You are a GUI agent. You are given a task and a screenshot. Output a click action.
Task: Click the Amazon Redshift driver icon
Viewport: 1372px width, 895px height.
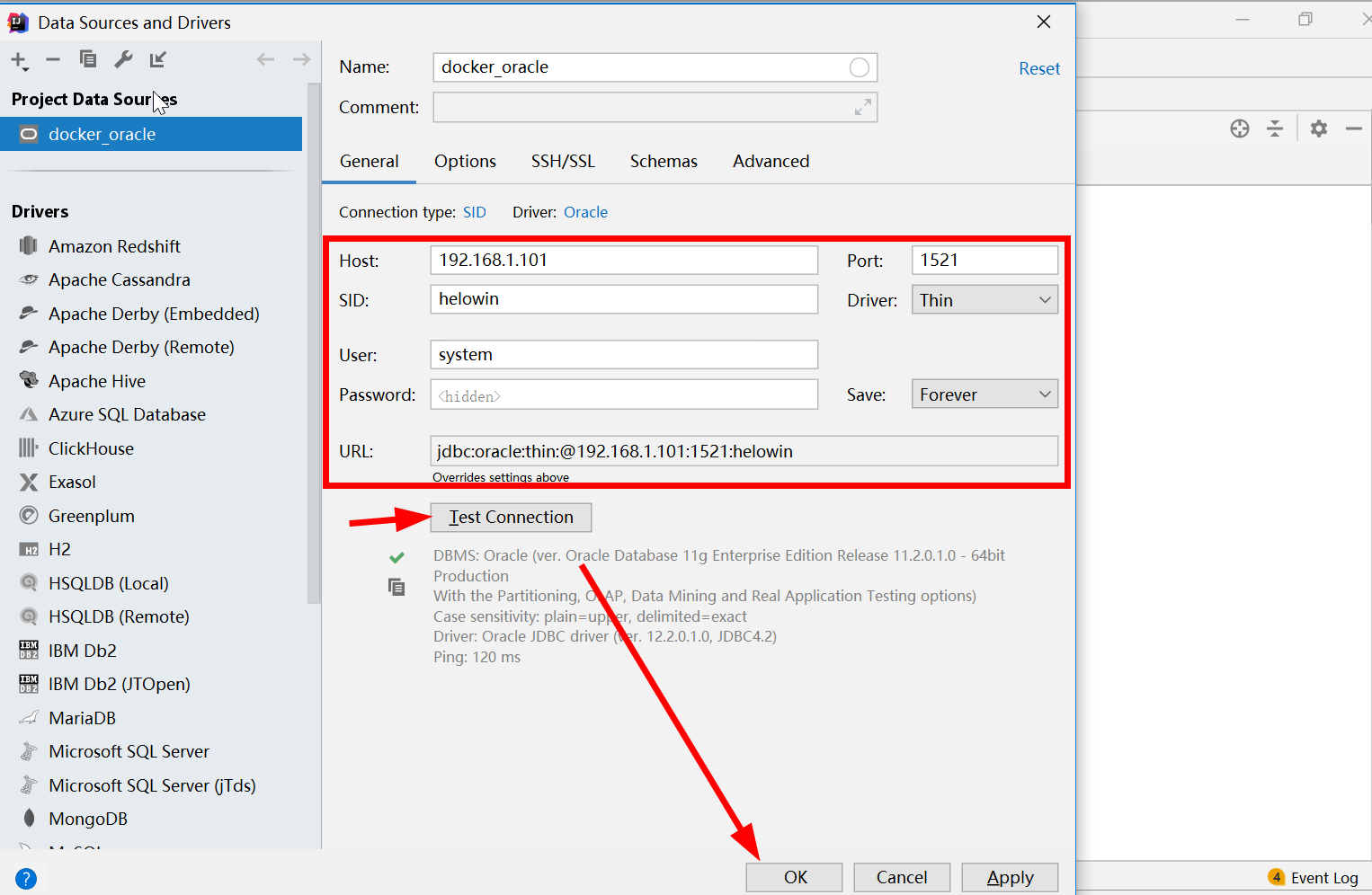[x=29, y=246]
